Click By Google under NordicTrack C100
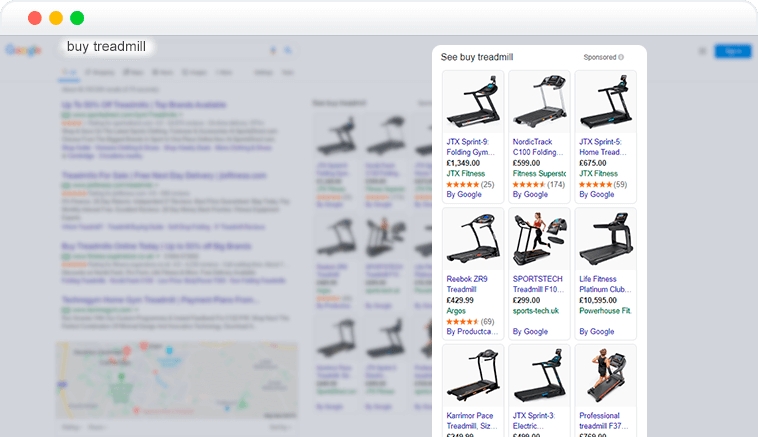Screen dimensions: 758x437 pos(530,194)
